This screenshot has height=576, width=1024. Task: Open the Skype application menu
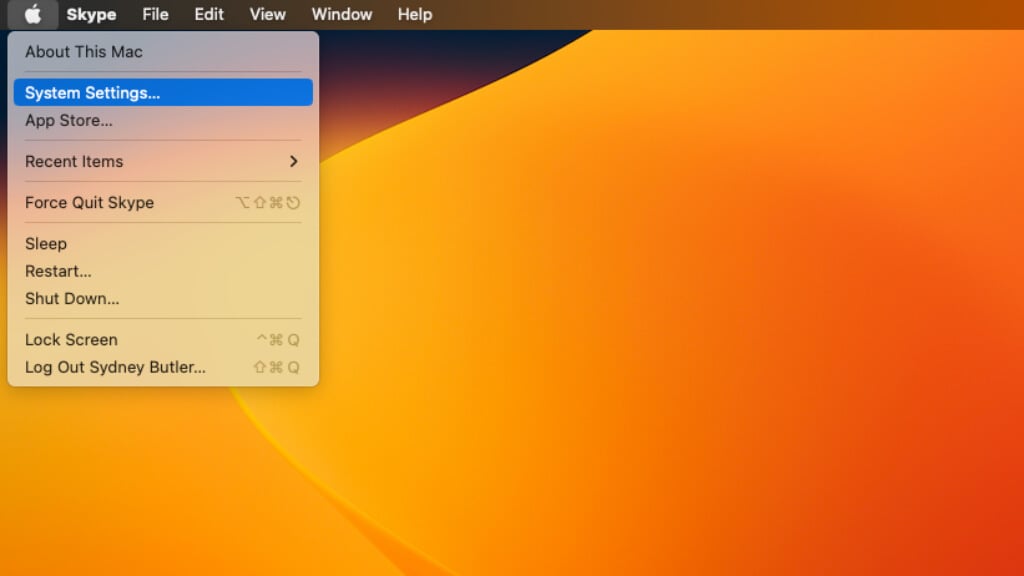click(x=91, y=14)
